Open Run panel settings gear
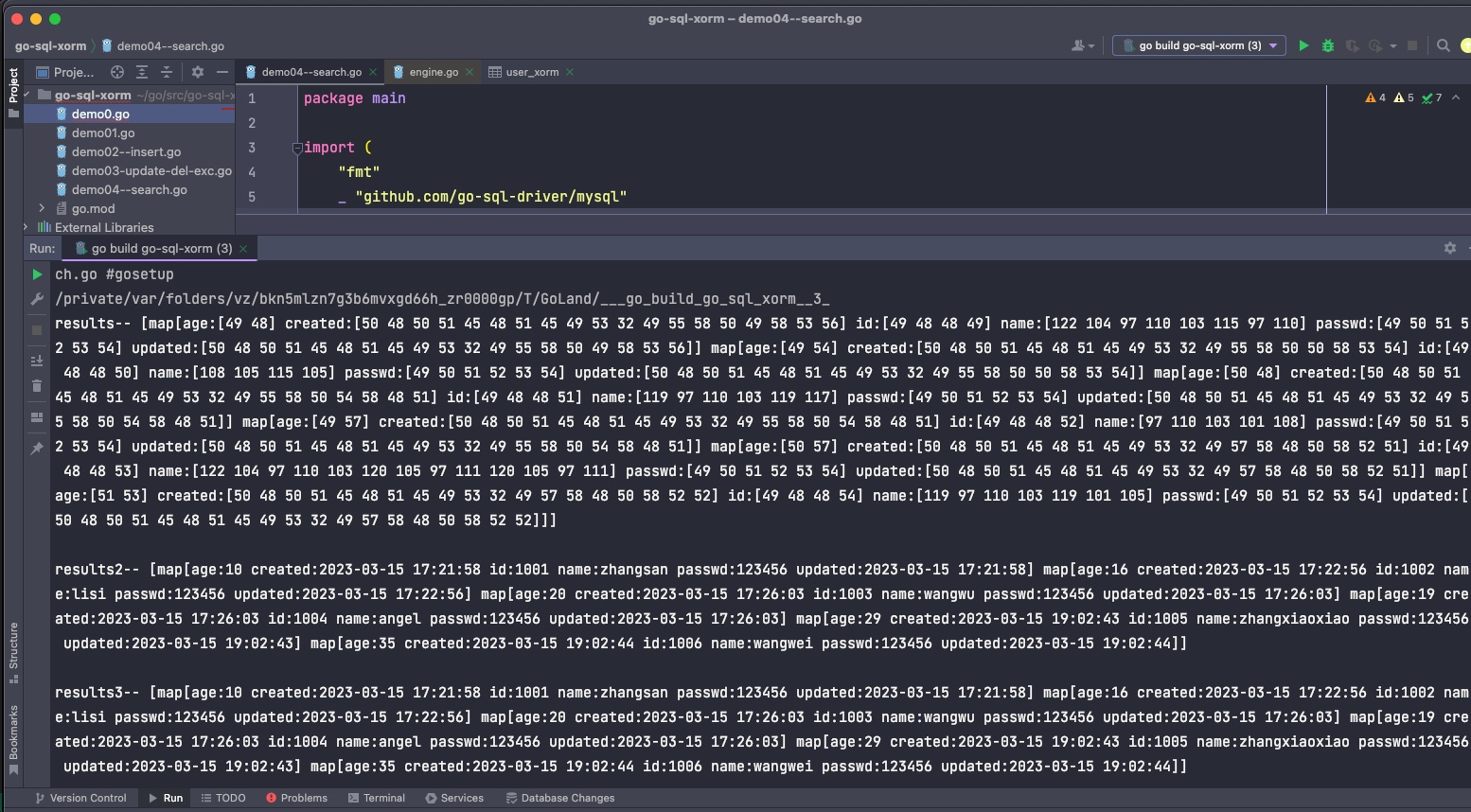The width and height of the screenshot is (1471, 812). 1450,248
